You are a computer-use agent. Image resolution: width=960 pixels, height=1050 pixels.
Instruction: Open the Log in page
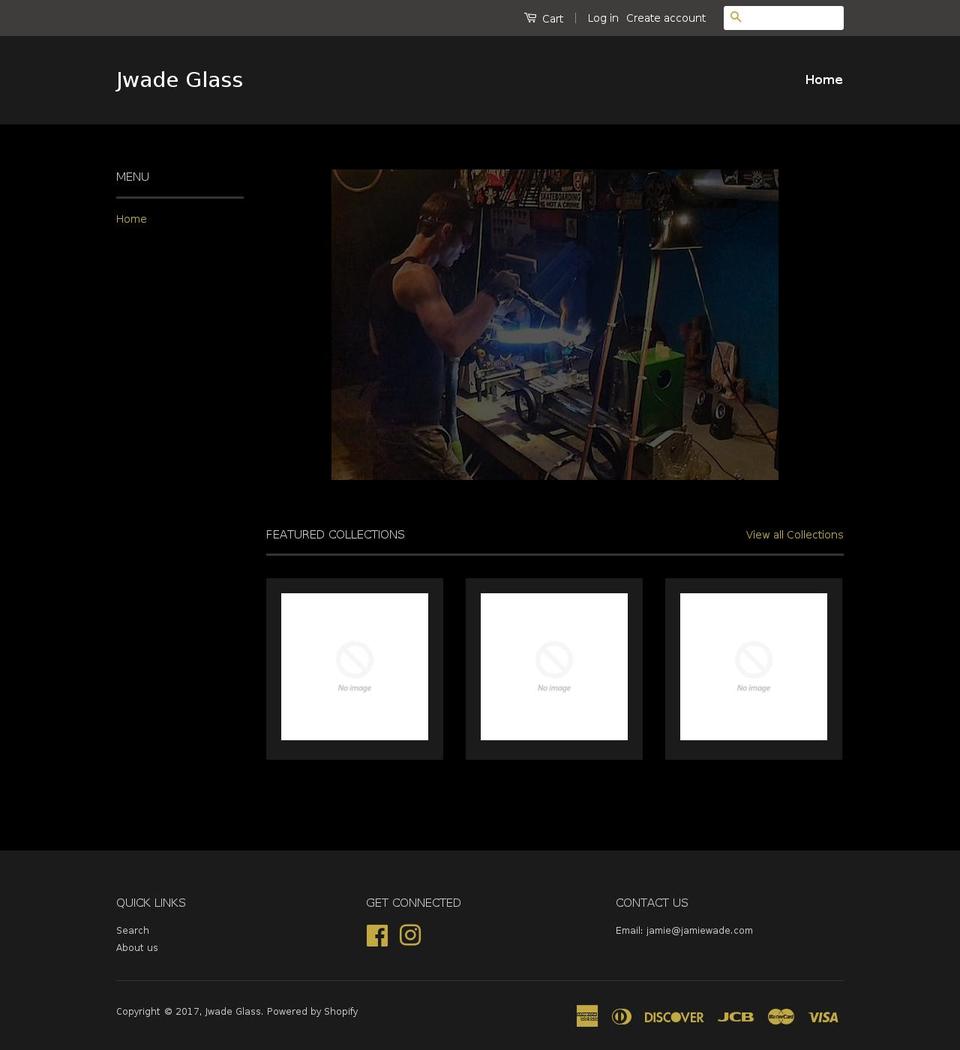[603, 17]
